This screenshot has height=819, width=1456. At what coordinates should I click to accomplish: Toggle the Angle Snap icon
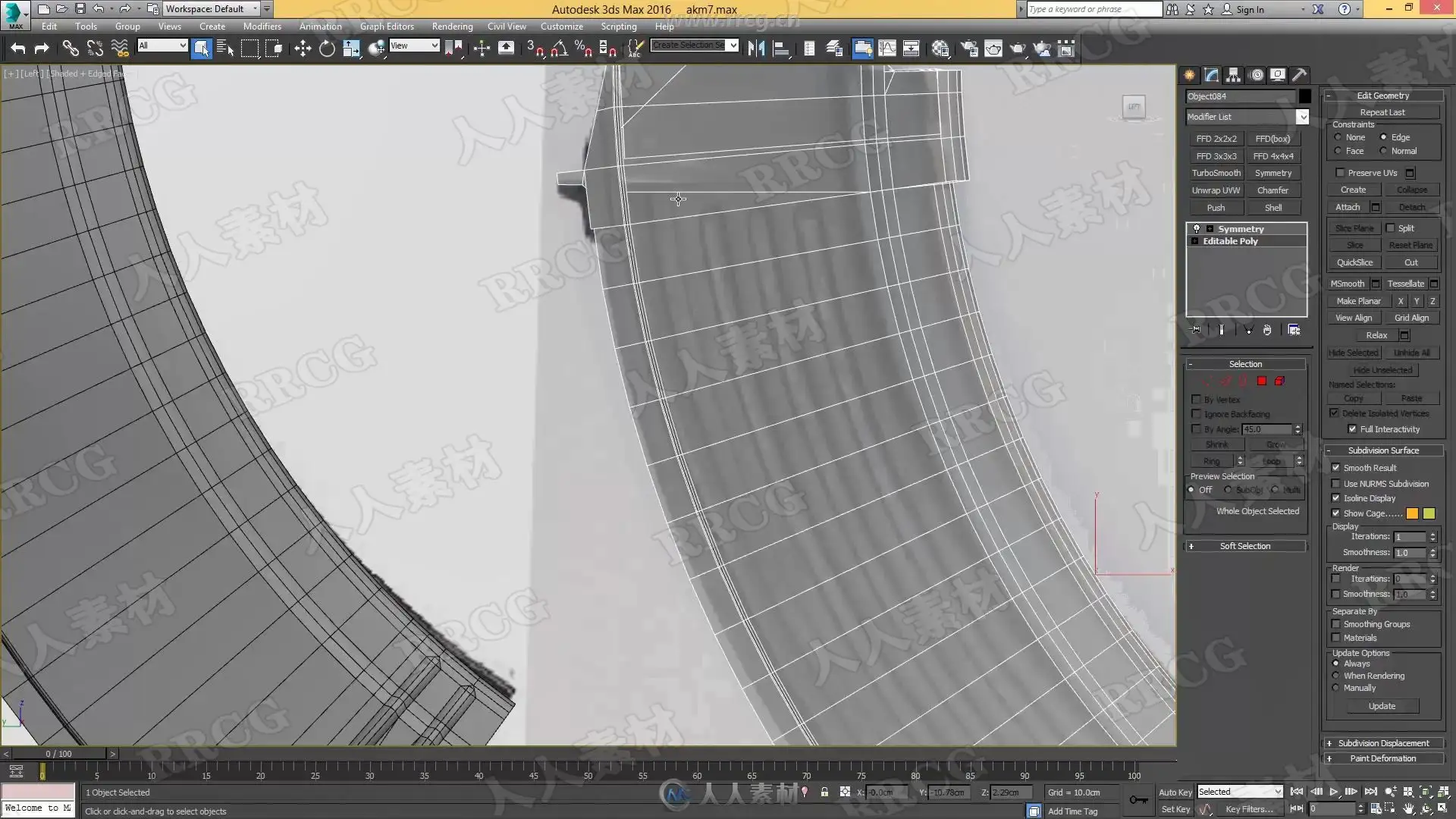point(560,49)
